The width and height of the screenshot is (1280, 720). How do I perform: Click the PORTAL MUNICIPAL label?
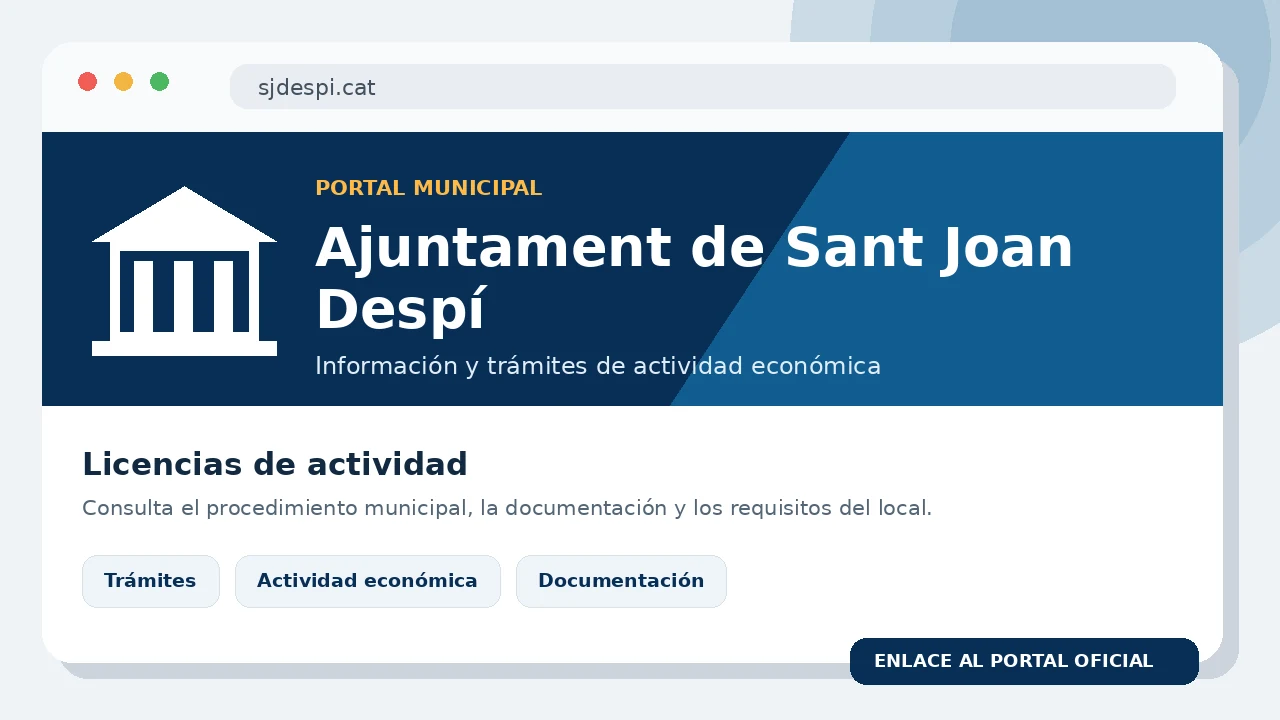(429, 188)
